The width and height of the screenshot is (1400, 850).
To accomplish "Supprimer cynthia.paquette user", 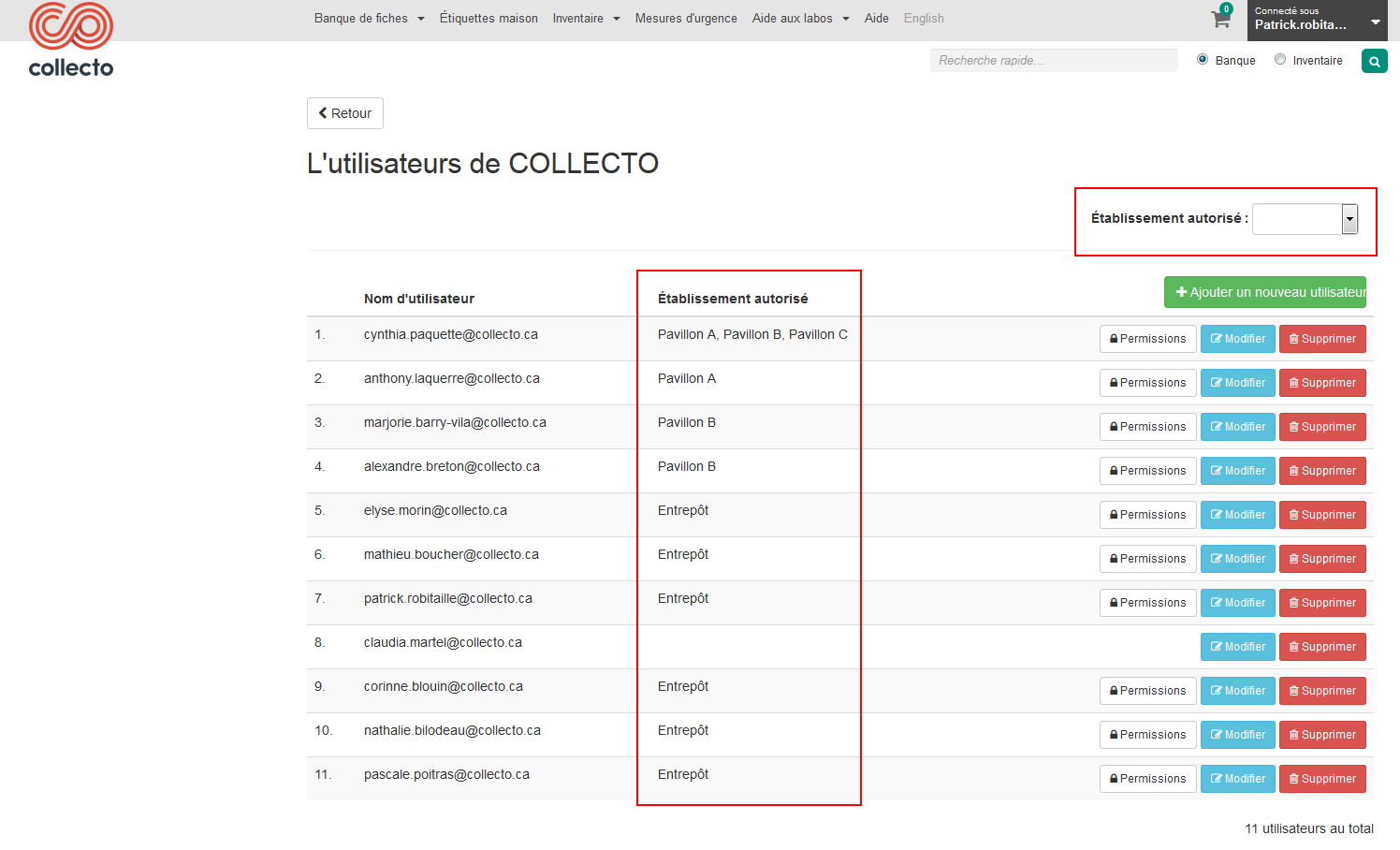I will pos(1322,339).
